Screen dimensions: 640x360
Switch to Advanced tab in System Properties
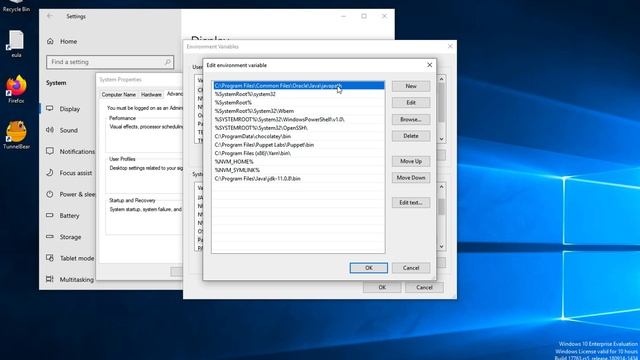[174, 94]
